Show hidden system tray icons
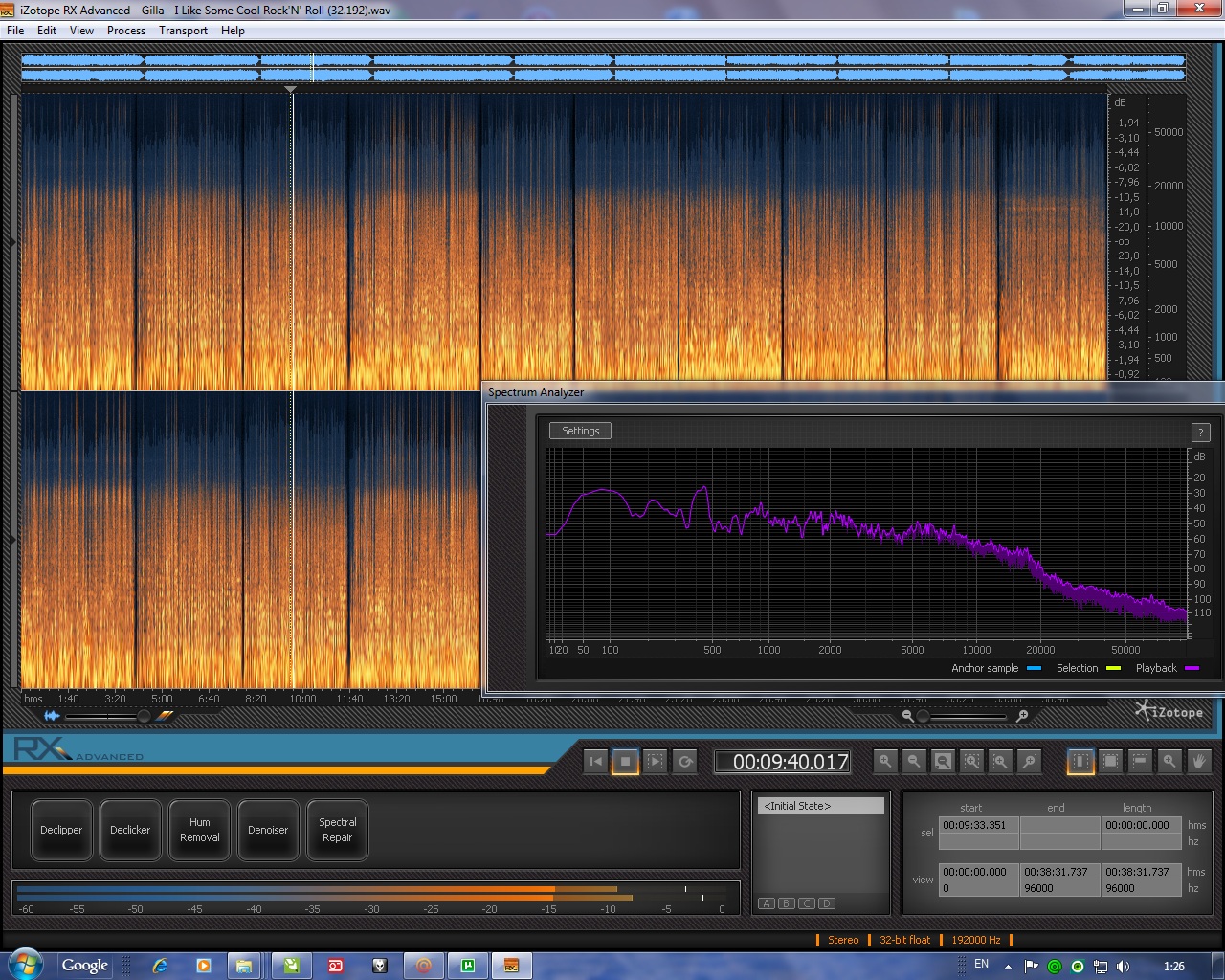 coord(1008,967)
